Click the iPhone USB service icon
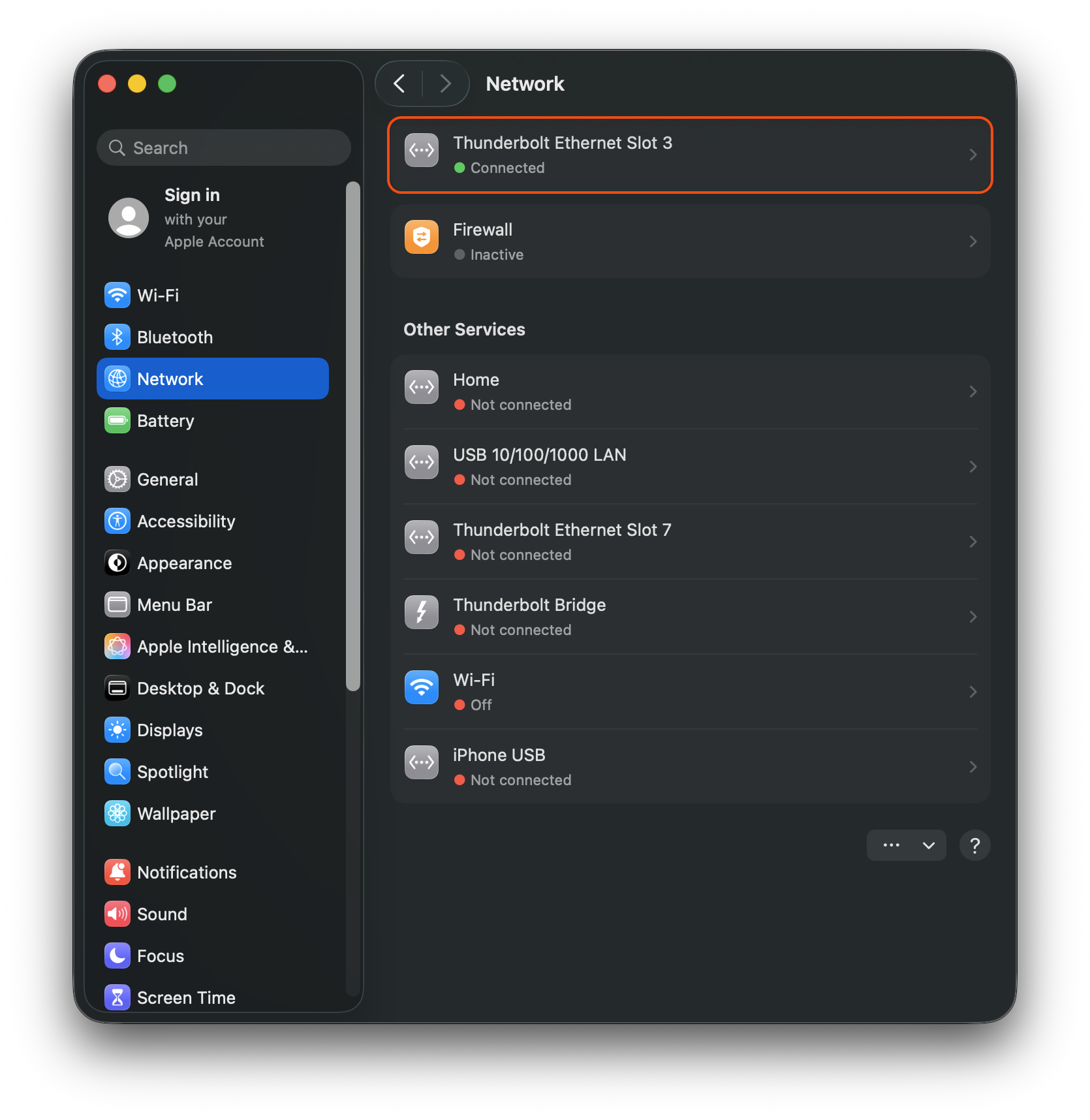Viewport: 1090px width, 1120px height. click(x=421, y=762)
